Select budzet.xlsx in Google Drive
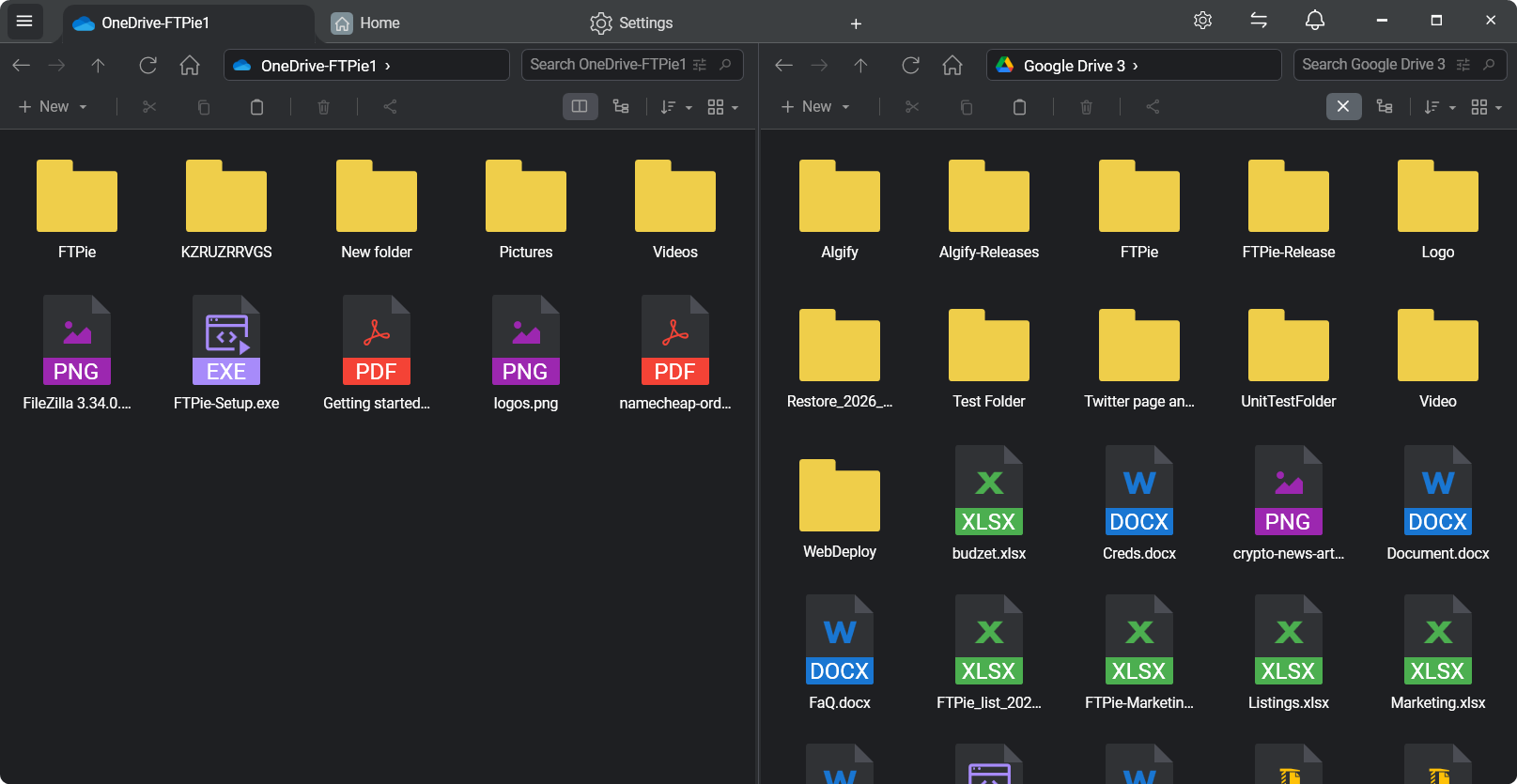This screenshot has width=1517, height=784. click(x=989, y=503)
